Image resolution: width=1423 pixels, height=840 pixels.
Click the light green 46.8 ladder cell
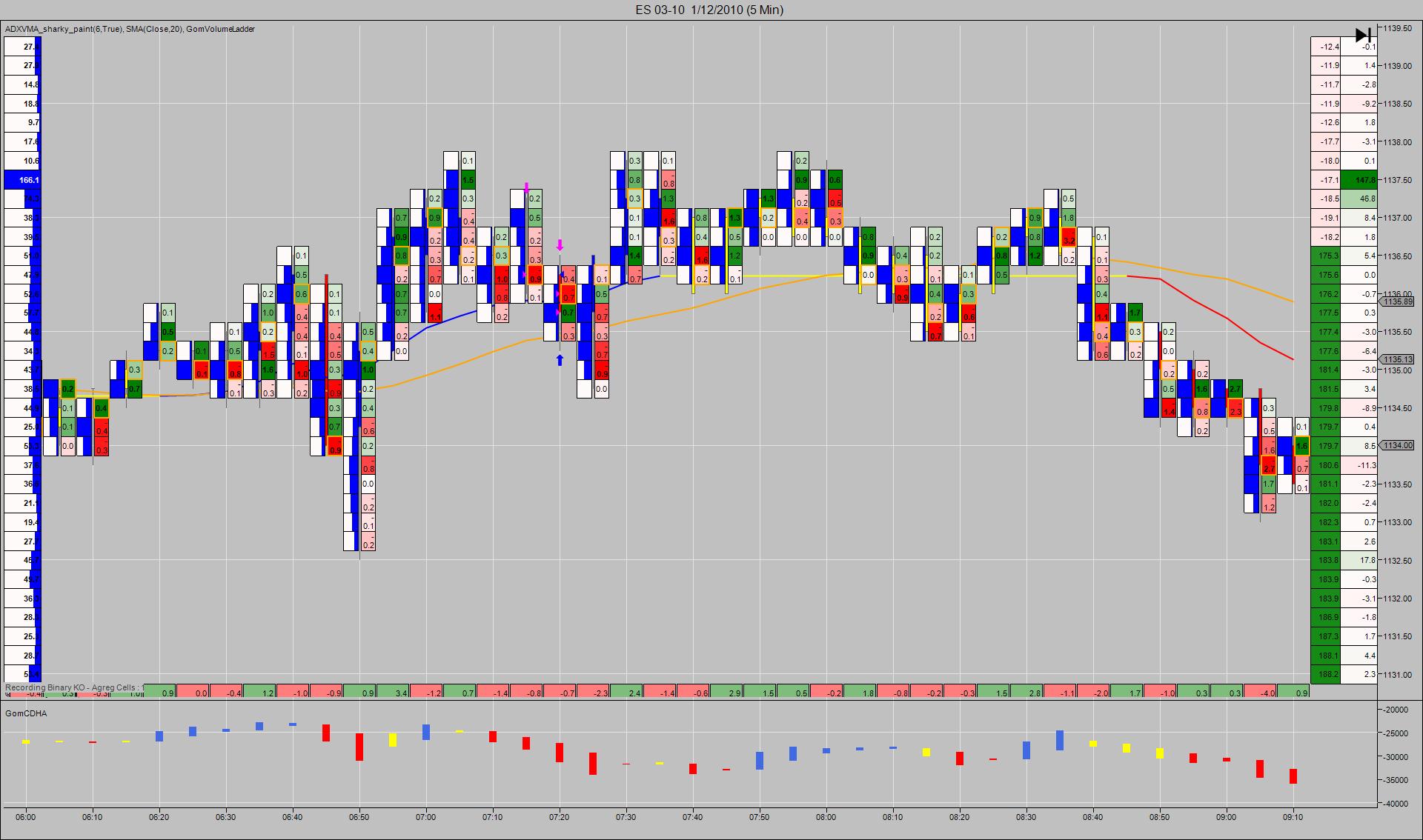[x=1359, y=199]
